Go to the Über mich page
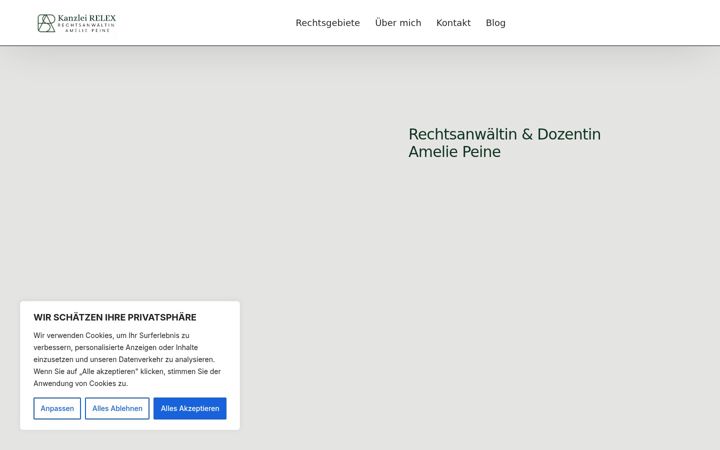This screenshot has height=450, width=720. (398, 23)
